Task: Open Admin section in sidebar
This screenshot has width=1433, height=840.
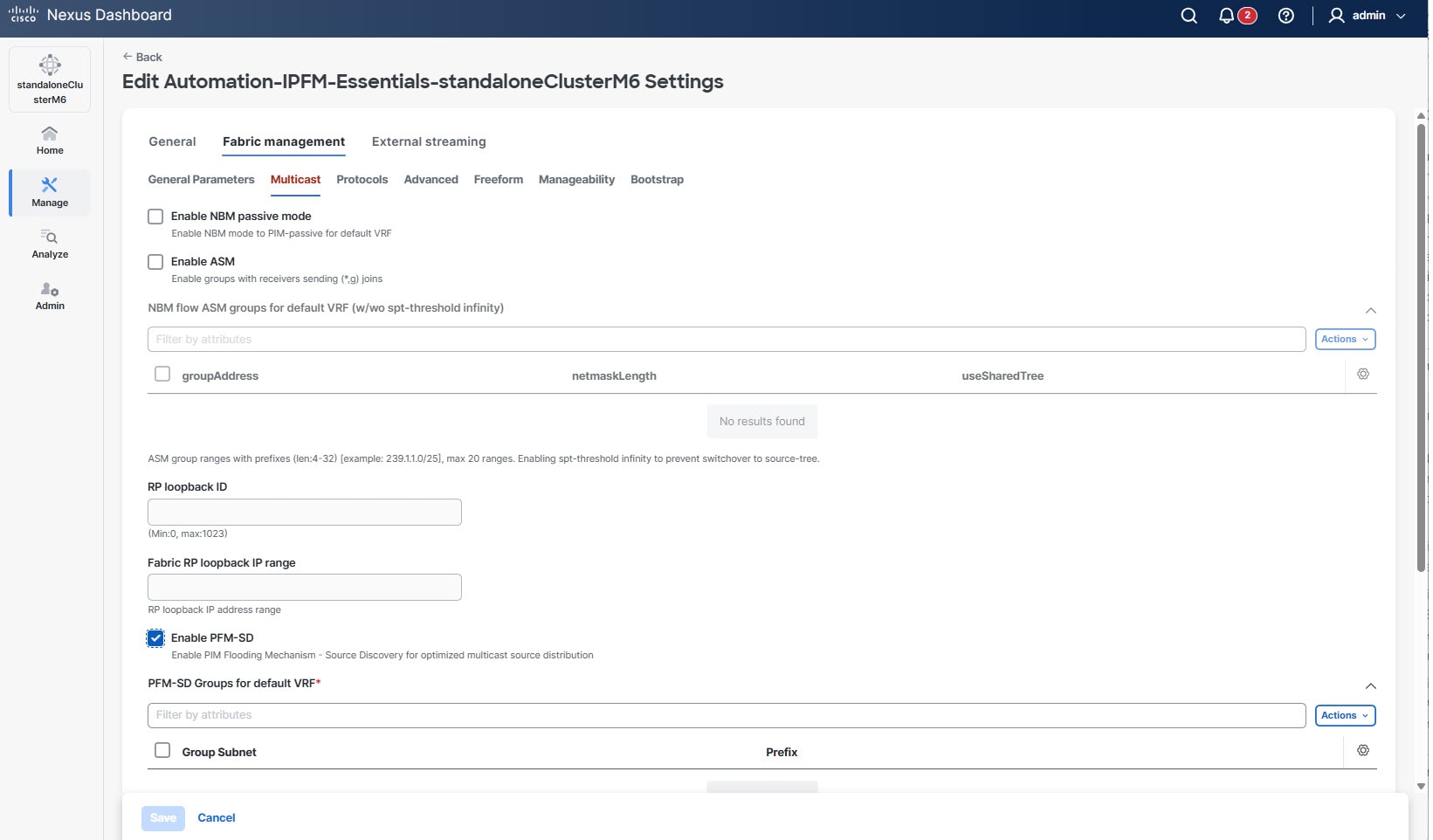Action: pyautogui.click(x=50, y=296)
